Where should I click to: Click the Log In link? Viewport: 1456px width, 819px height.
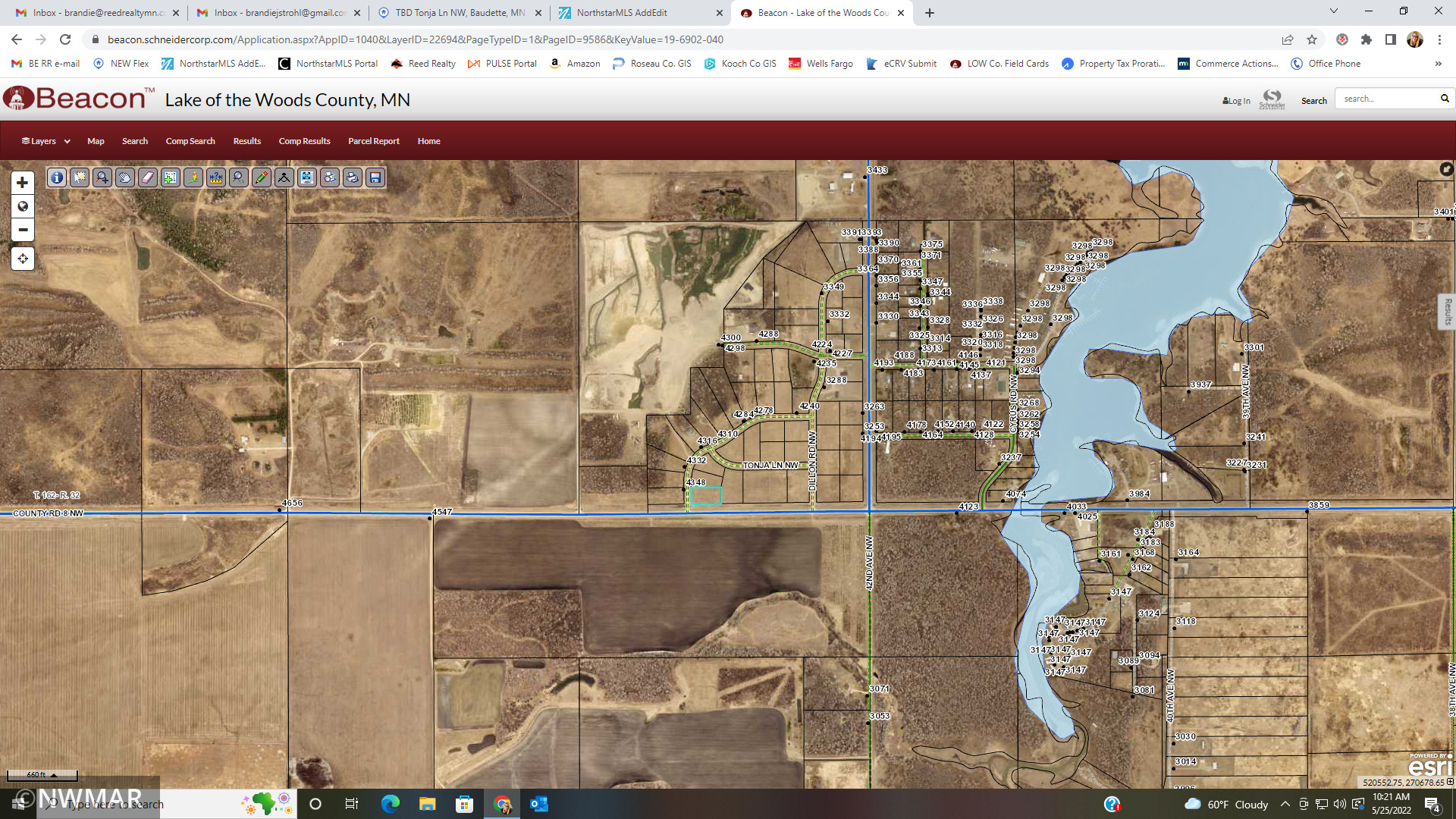tap(1236, 101)
